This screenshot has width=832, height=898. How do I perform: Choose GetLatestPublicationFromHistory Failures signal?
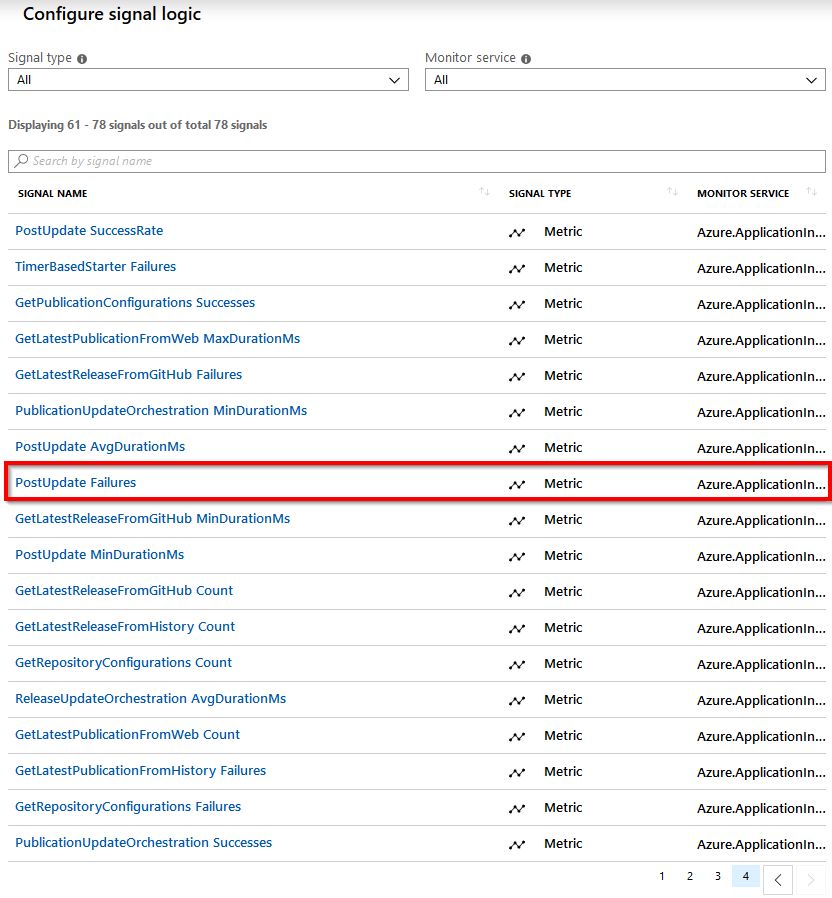pyautogui.click(x=141, y=771)
